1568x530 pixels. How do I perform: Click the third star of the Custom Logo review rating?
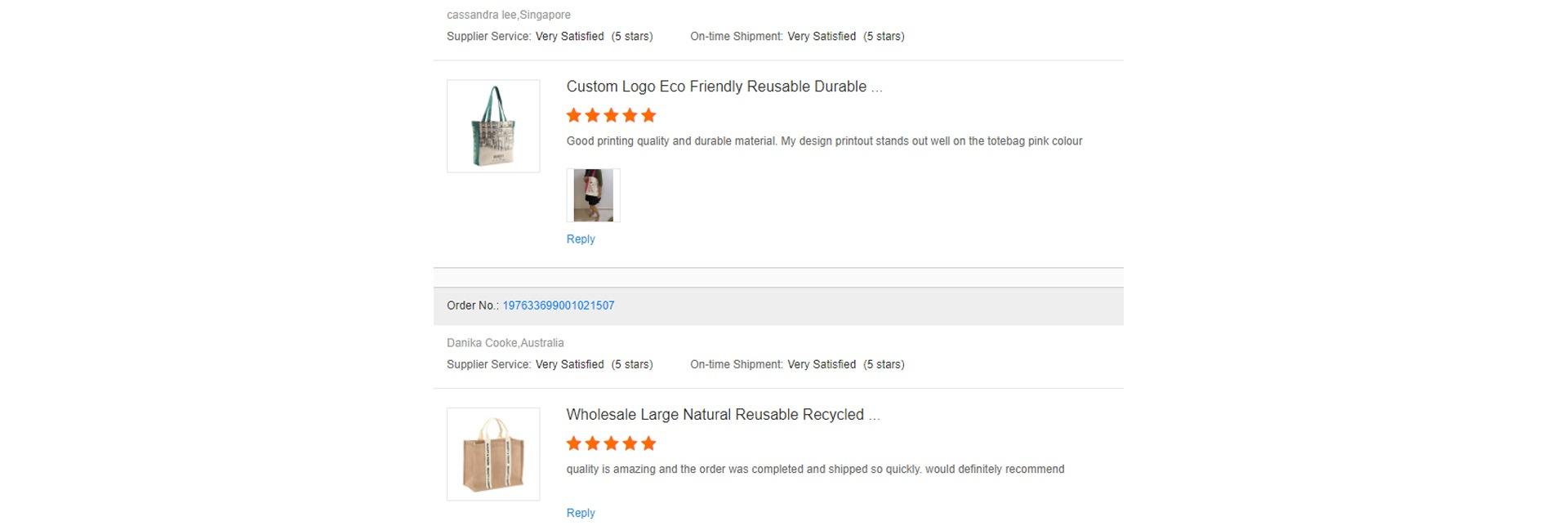(x=611, y=115)
